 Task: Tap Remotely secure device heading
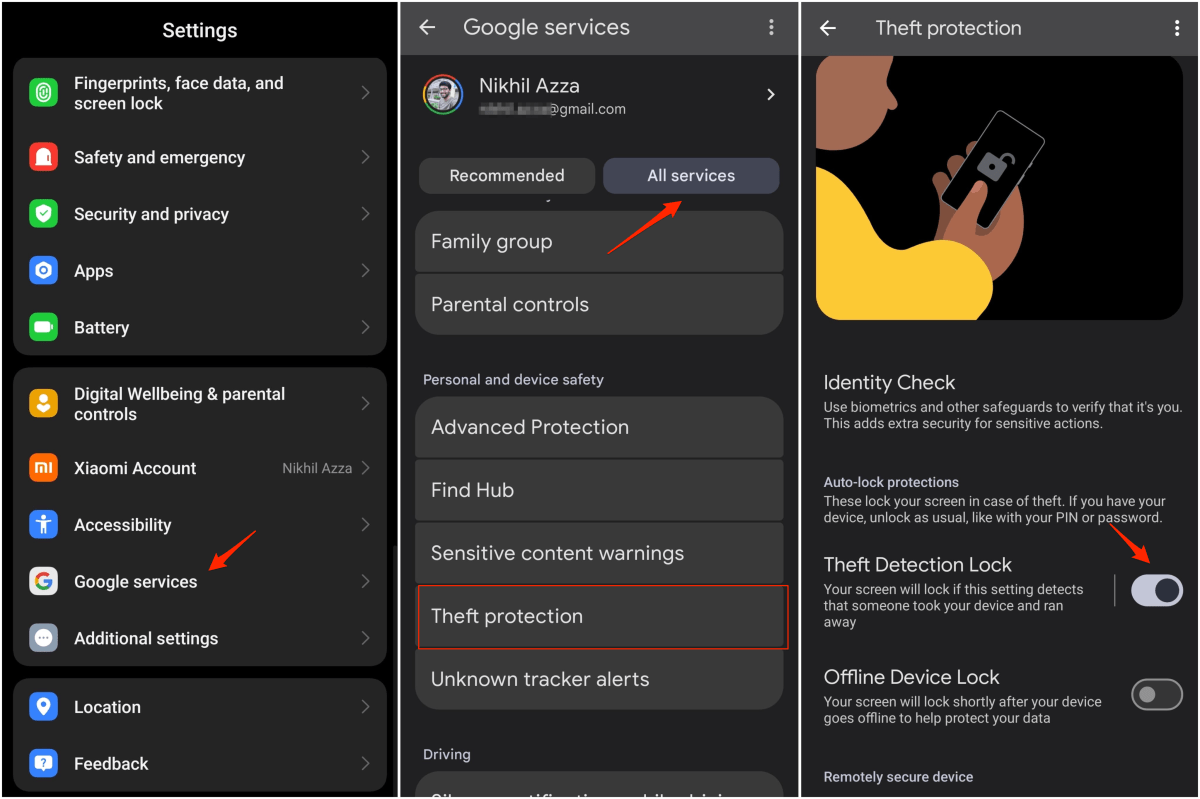click(898, 777)
